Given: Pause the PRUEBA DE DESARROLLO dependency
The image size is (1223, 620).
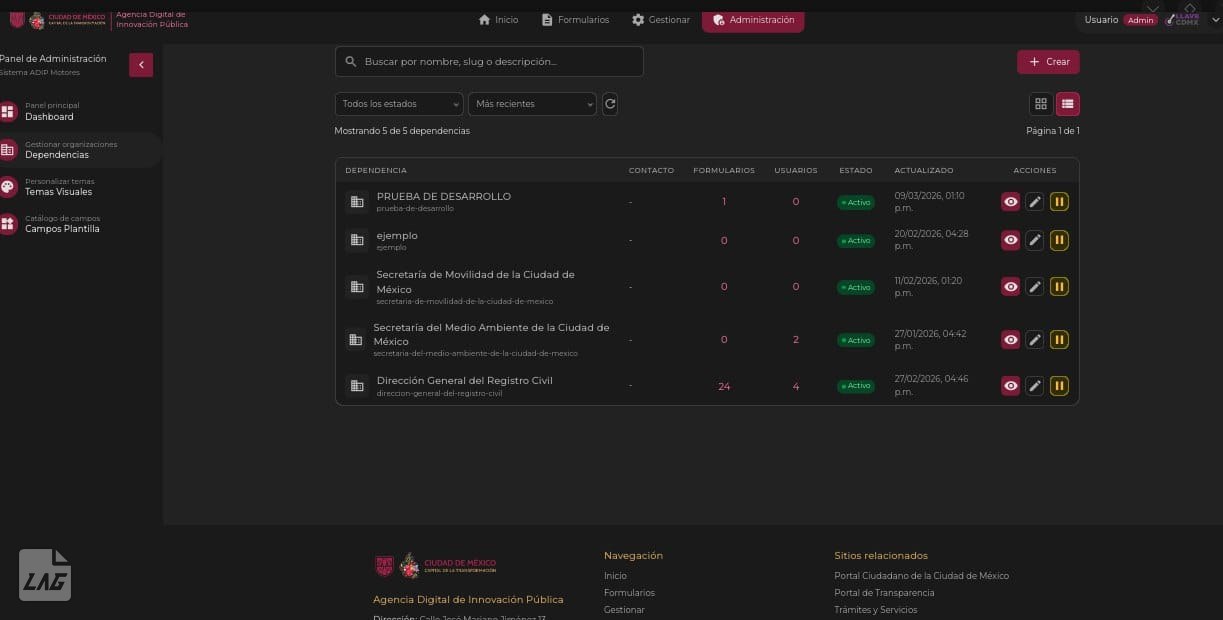Looking at the screenshot, I should pos(1059,202).
